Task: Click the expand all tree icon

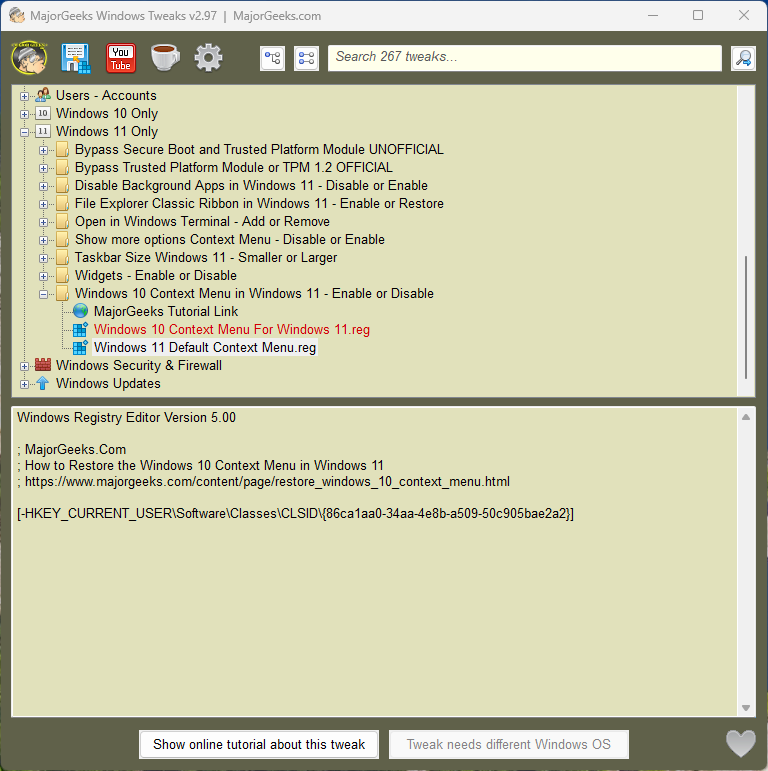Action: (x=272, y=58)
